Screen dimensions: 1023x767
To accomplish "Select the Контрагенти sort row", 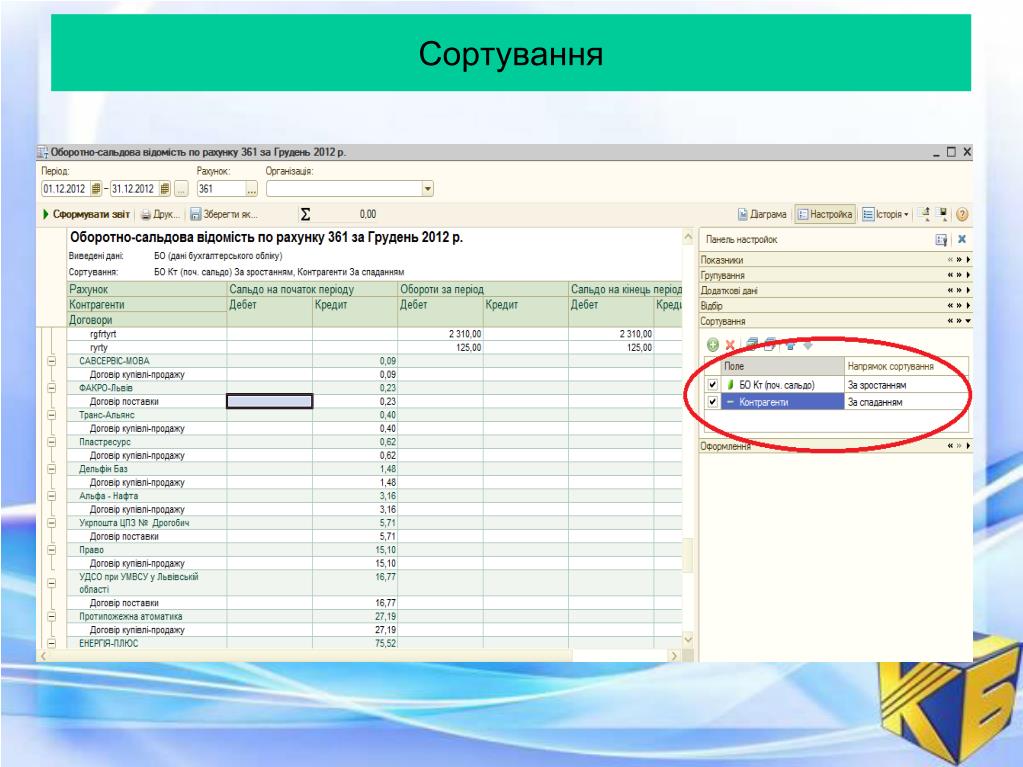I will click(x=782, y=402).
